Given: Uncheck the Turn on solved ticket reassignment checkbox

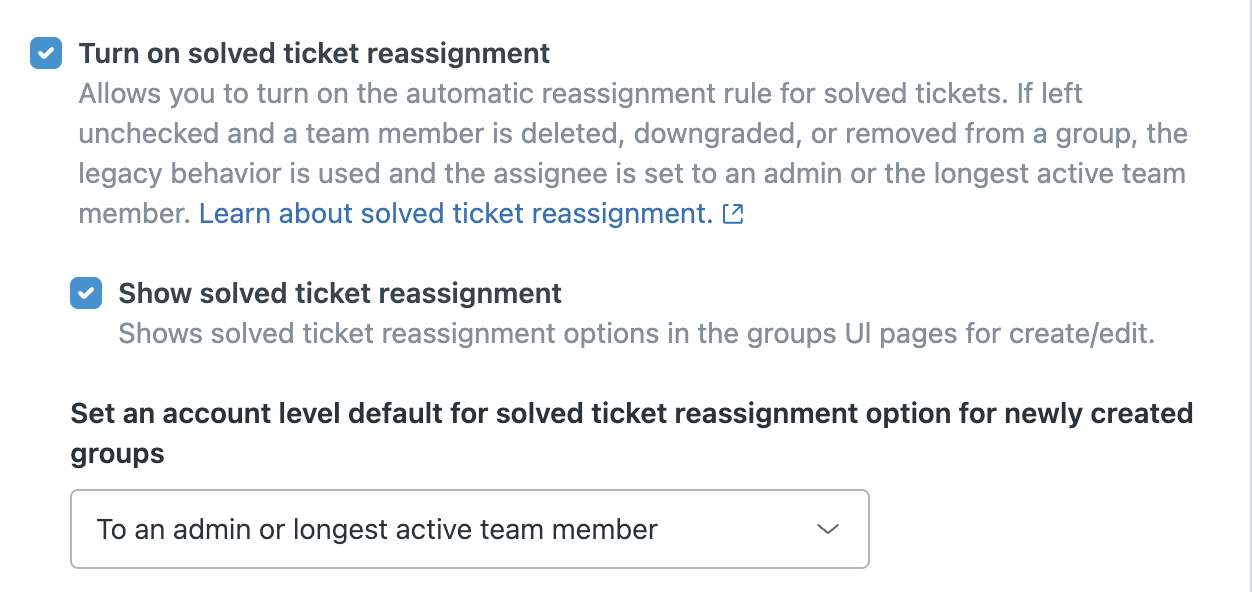Looking at the screenshot, I should pyautogui.click(x=46, y=53).
